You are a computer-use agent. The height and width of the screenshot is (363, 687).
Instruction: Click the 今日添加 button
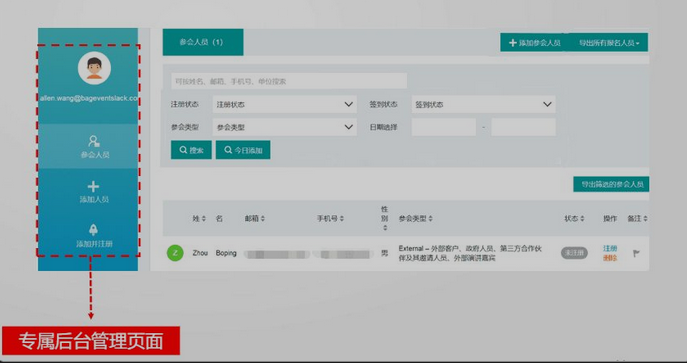[x=243, y=150]
